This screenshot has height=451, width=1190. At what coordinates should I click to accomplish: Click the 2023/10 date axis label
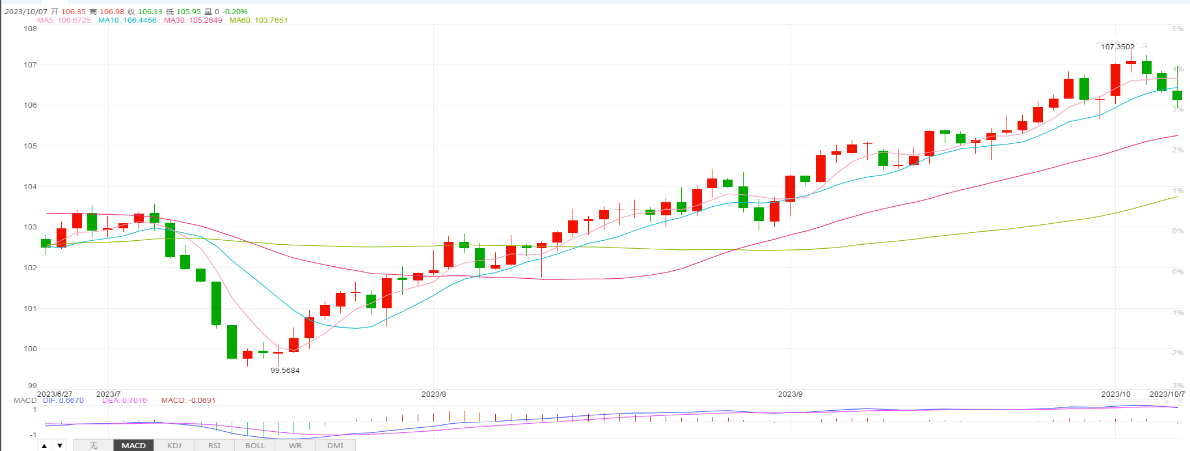point(1115,394)
